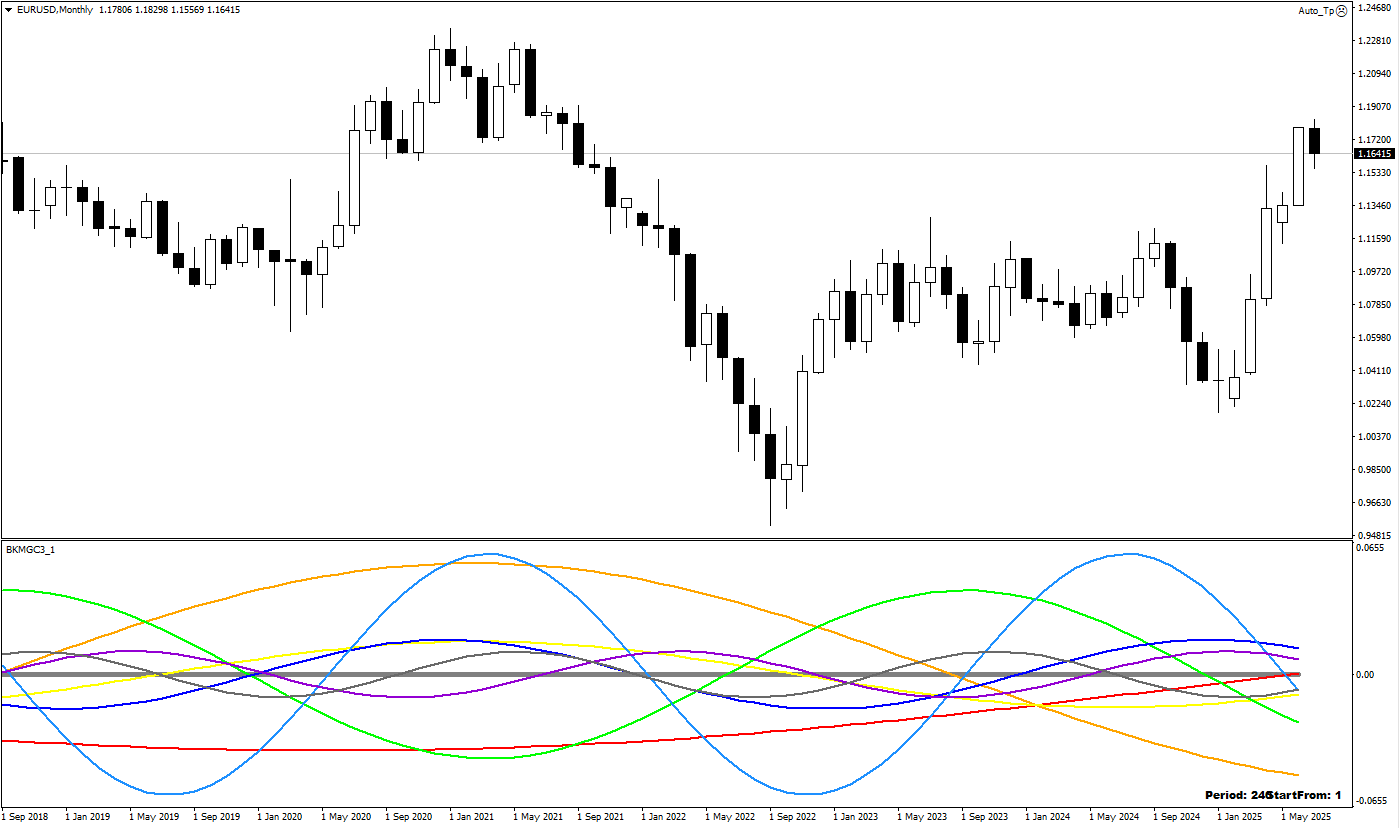The height and width of the screenshot is (828, 1400).
Task: Select the EURUSD,Monthly chart title text
Action: click(50, 9)
